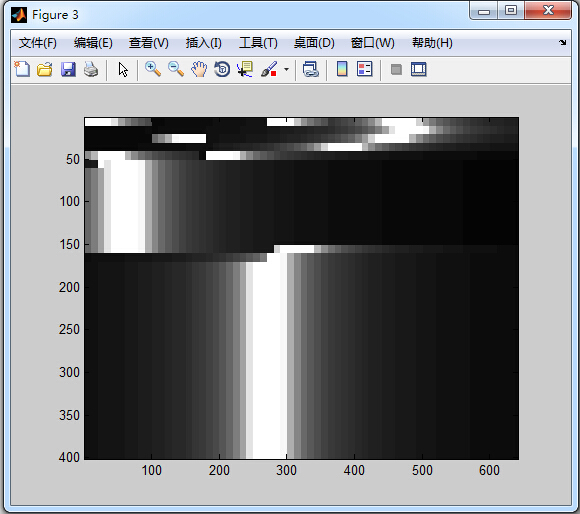The image size is (580, 514).
Task: Hide plot tools using the gray square icon
Action: [x=396, y=70]
